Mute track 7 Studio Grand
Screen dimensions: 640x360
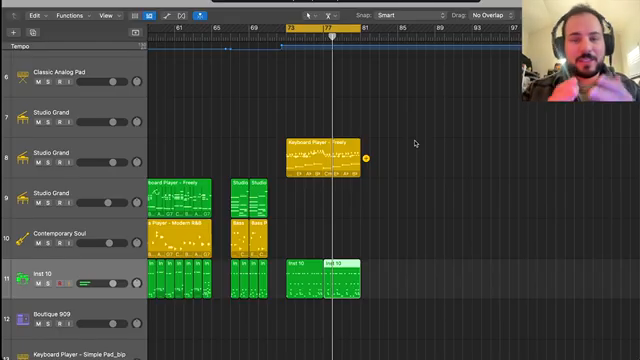point(38,122)
